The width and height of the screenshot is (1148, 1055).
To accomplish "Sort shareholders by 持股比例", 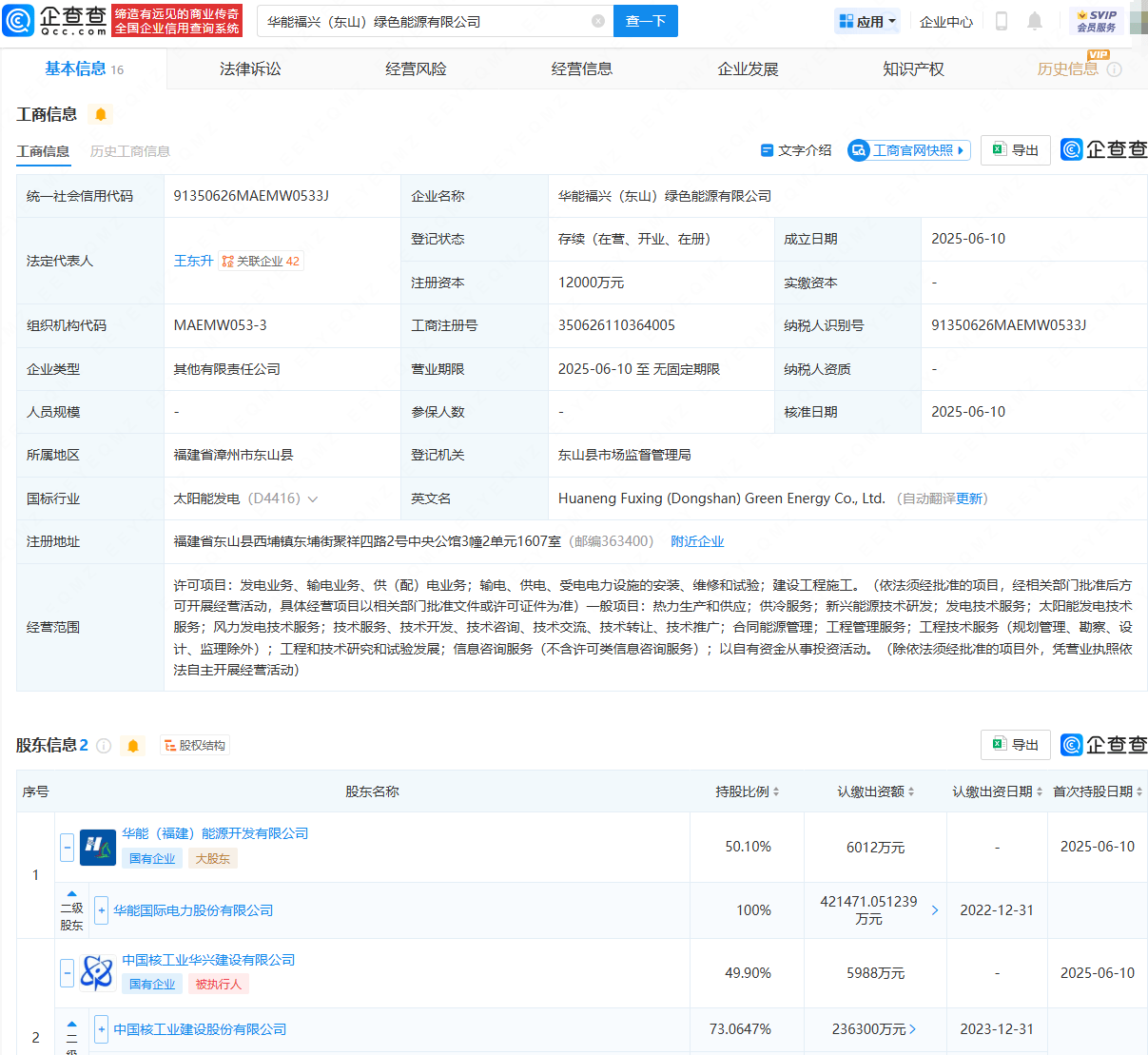I will pos(748,791).
